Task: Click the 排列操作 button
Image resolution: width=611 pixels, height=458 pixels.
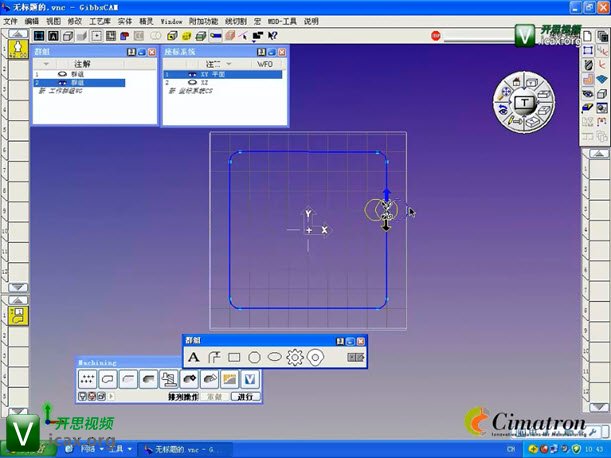Action: pos(183,397)
